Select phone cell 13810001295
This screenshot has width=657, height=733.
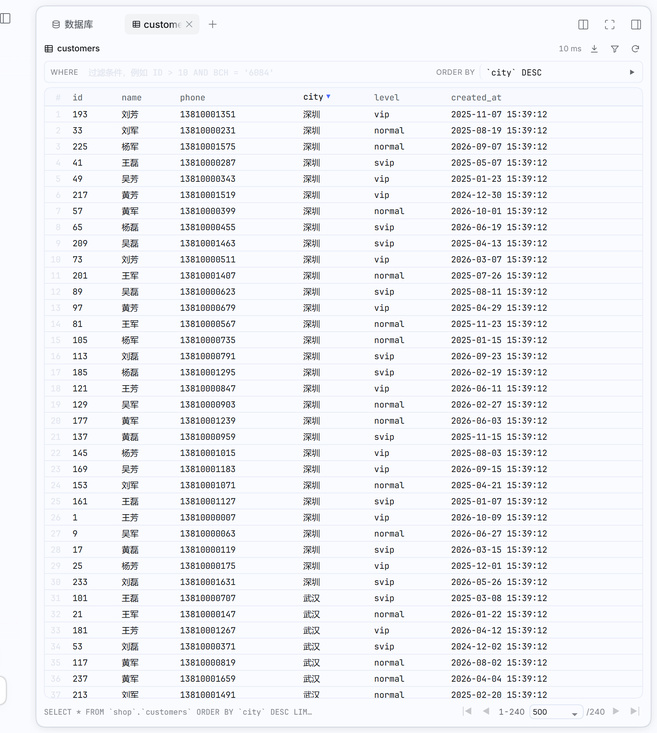pyautogui.click(x=208, y=373)
